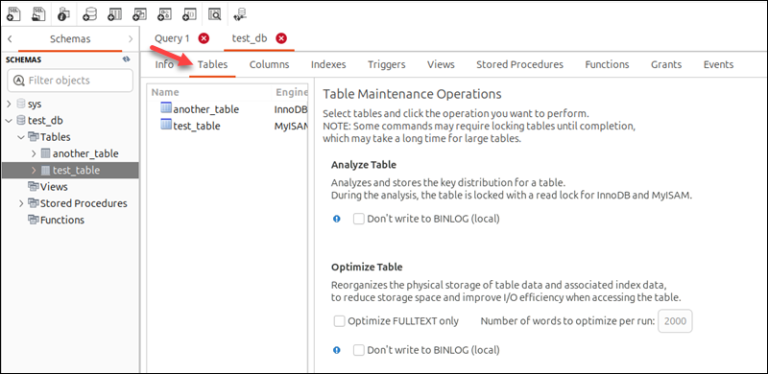Screen dimensions: 768x374
Task: Expand the sys schema
Action: [x=9, y=104]
